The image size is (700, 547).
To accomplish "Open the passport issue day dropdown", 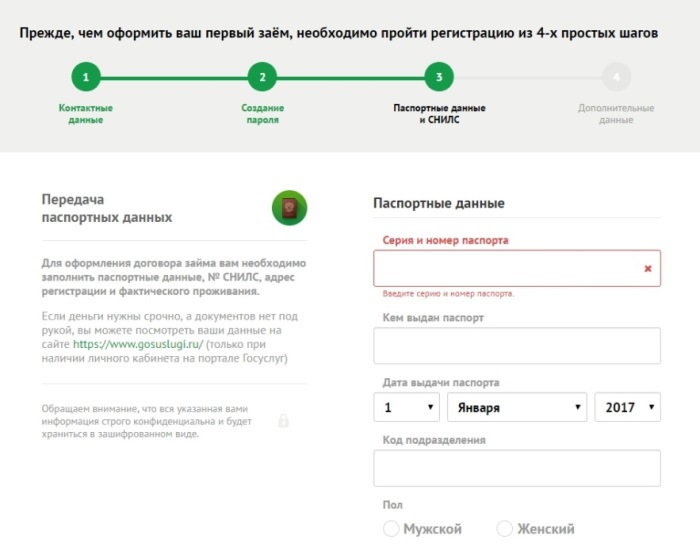I will point(406,407).
